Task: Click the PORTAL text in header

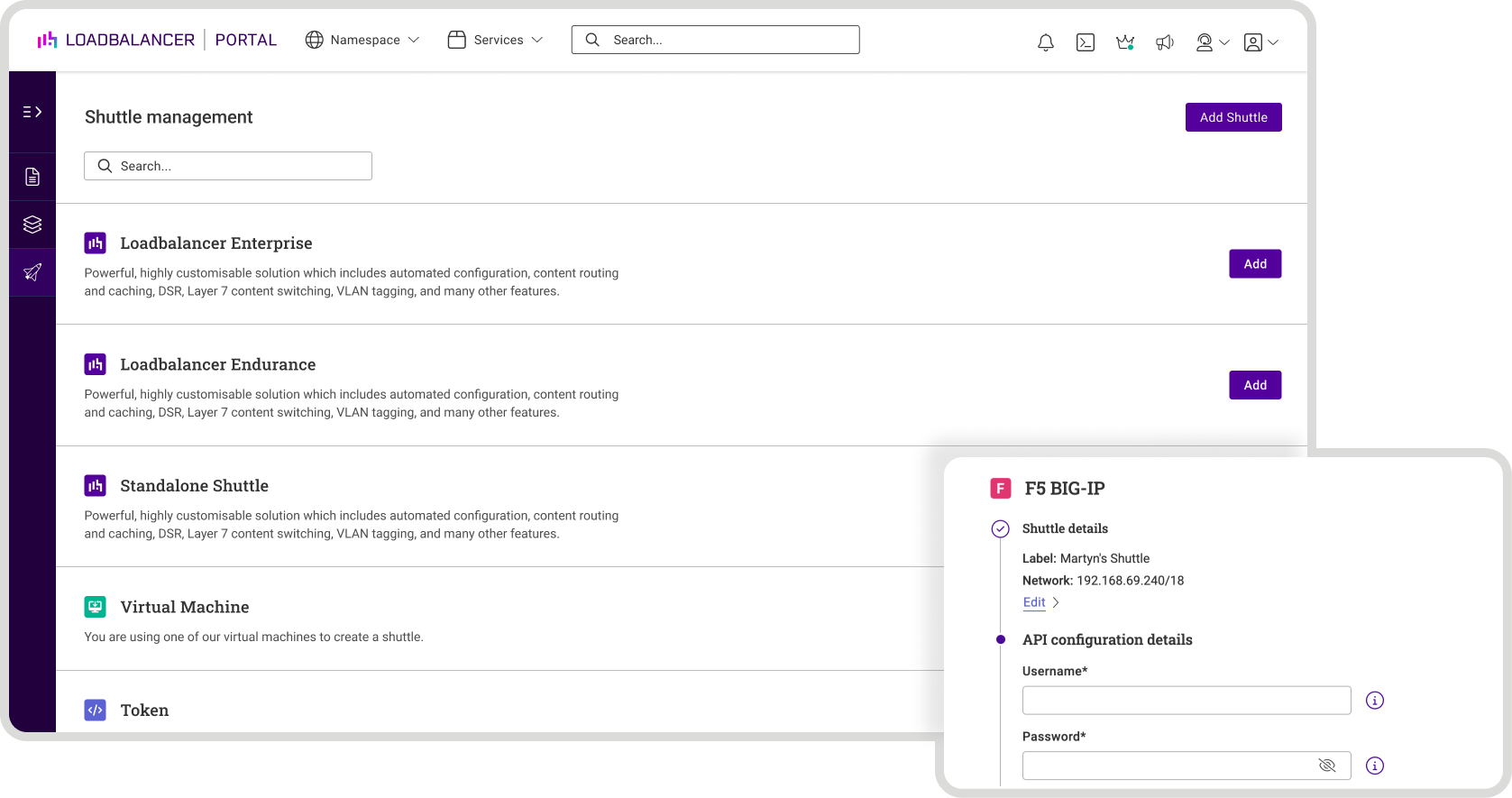Action: 246,40
